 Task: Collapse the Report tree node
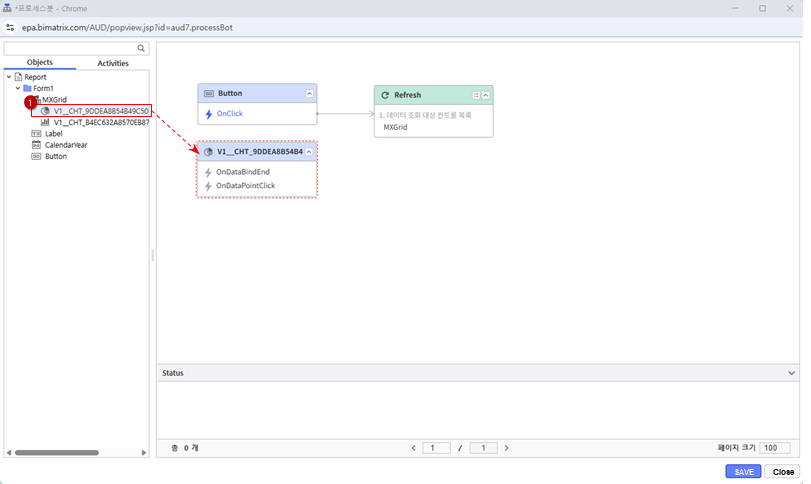pyautogui.click(x=9, y=77)
